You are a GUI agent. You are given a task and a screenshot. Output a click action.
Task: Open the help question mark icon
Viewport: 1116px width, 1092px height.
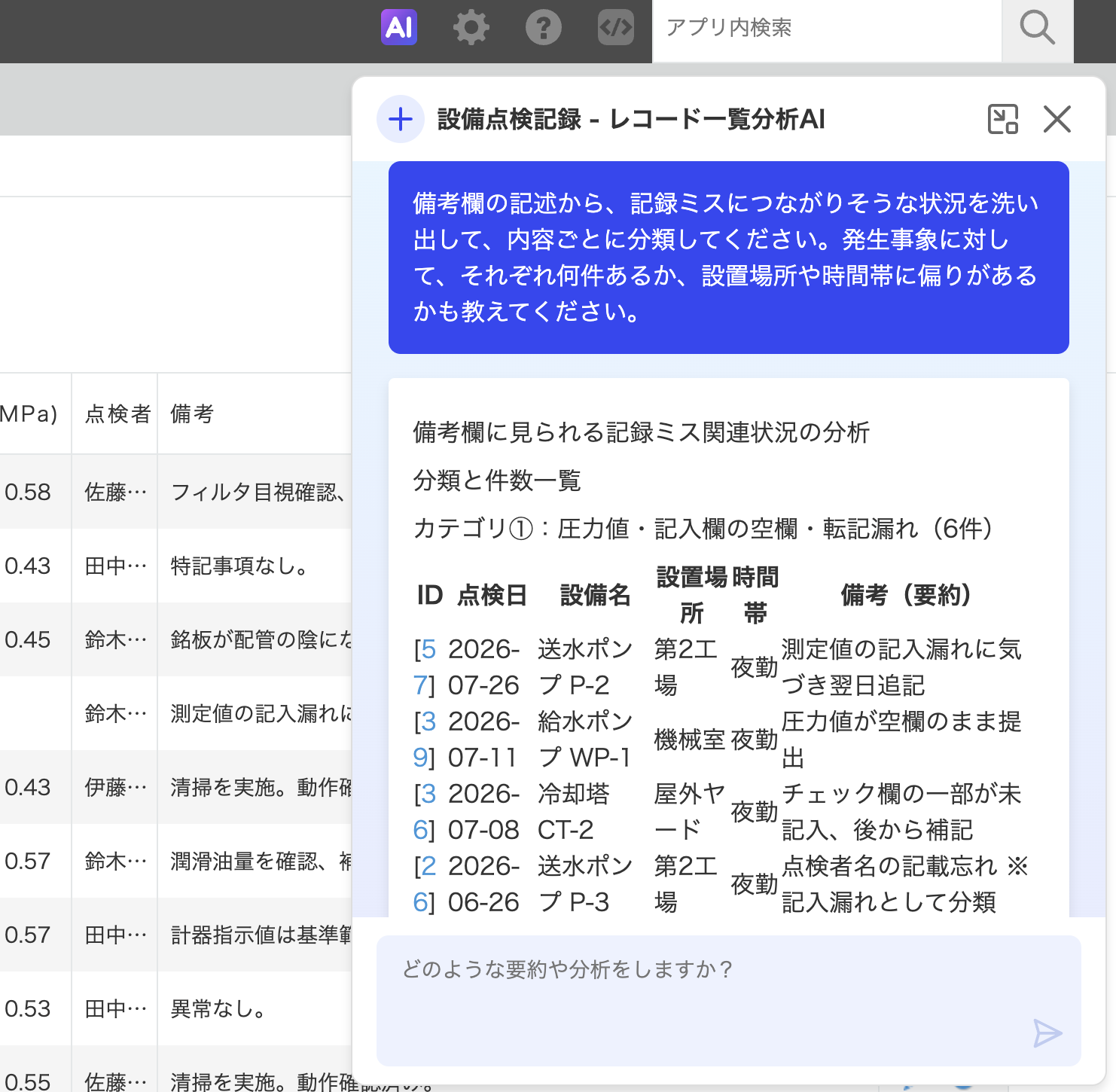click(x=544, y=28)
